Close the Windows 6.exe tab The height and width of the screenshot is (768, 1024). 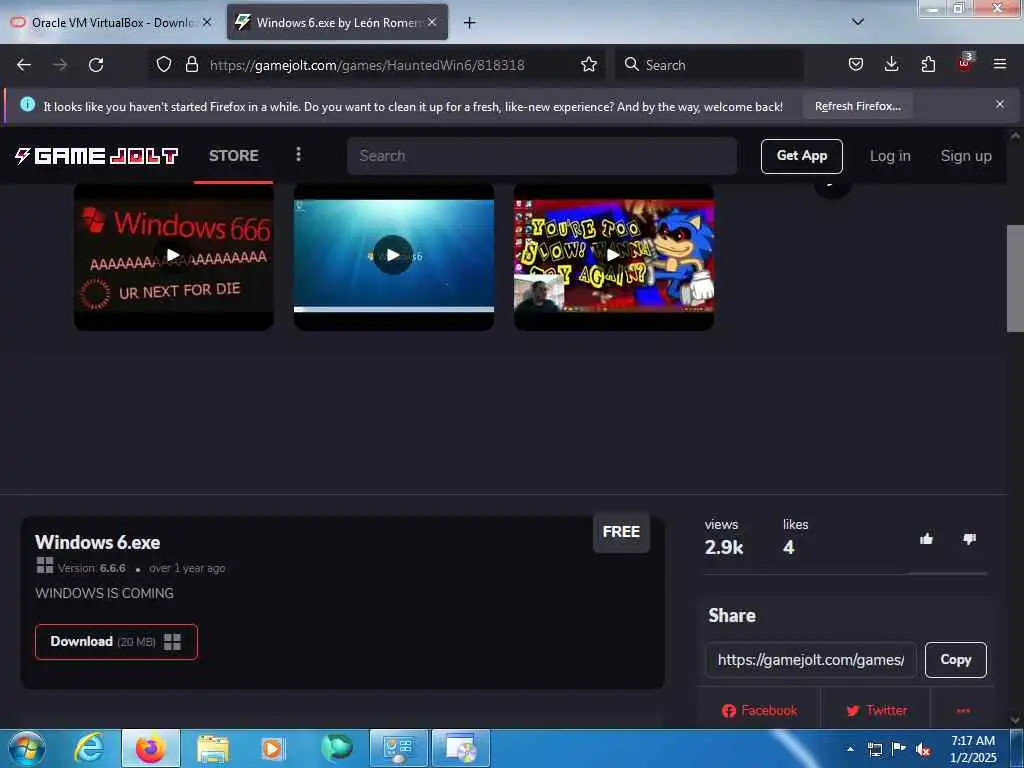[432, 22]
